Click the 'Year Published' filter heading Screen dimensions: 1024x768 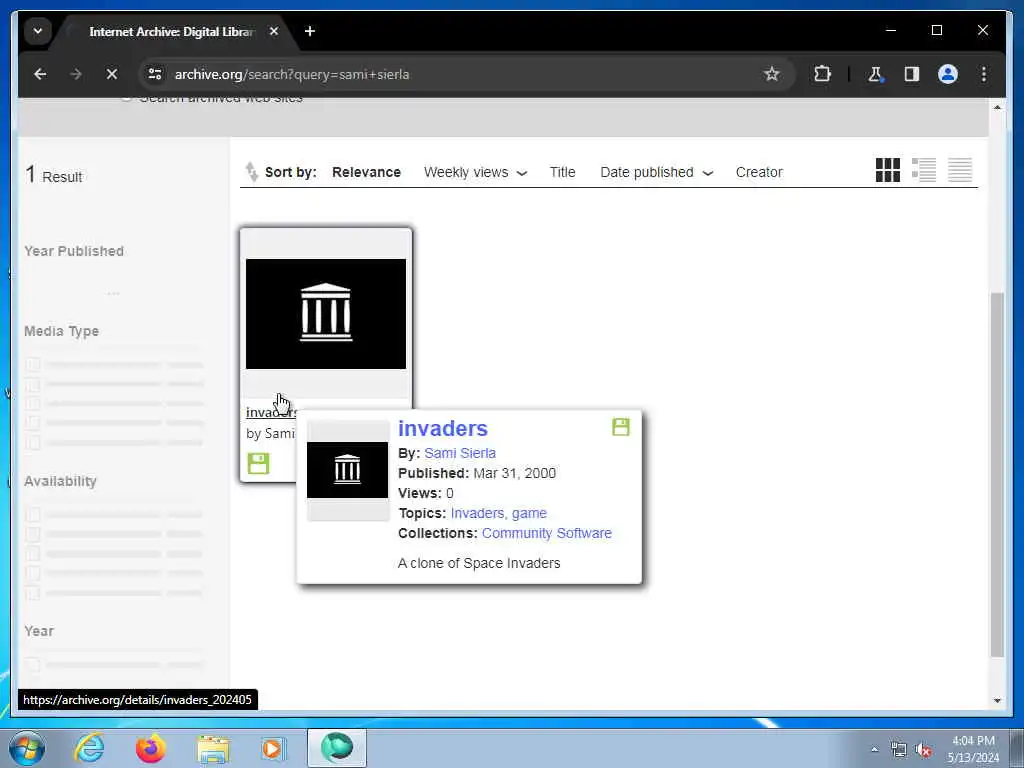pyautogui.click(x=74, y=251)
